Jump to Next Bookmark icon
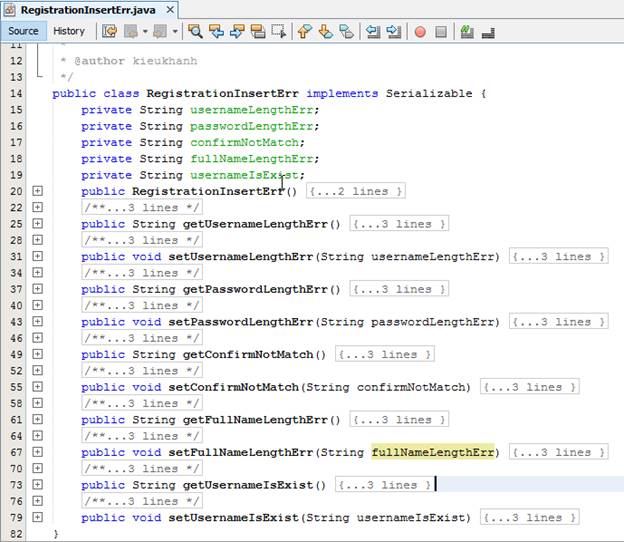The image size is (624, 542). pos(326,31)
